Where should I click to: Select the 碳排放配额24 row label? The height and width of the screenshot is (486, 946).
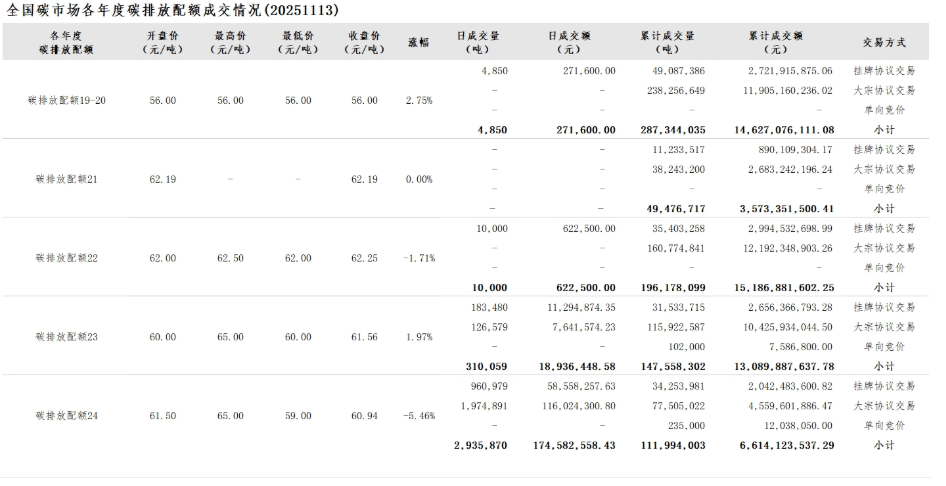(x=66, y=414)
